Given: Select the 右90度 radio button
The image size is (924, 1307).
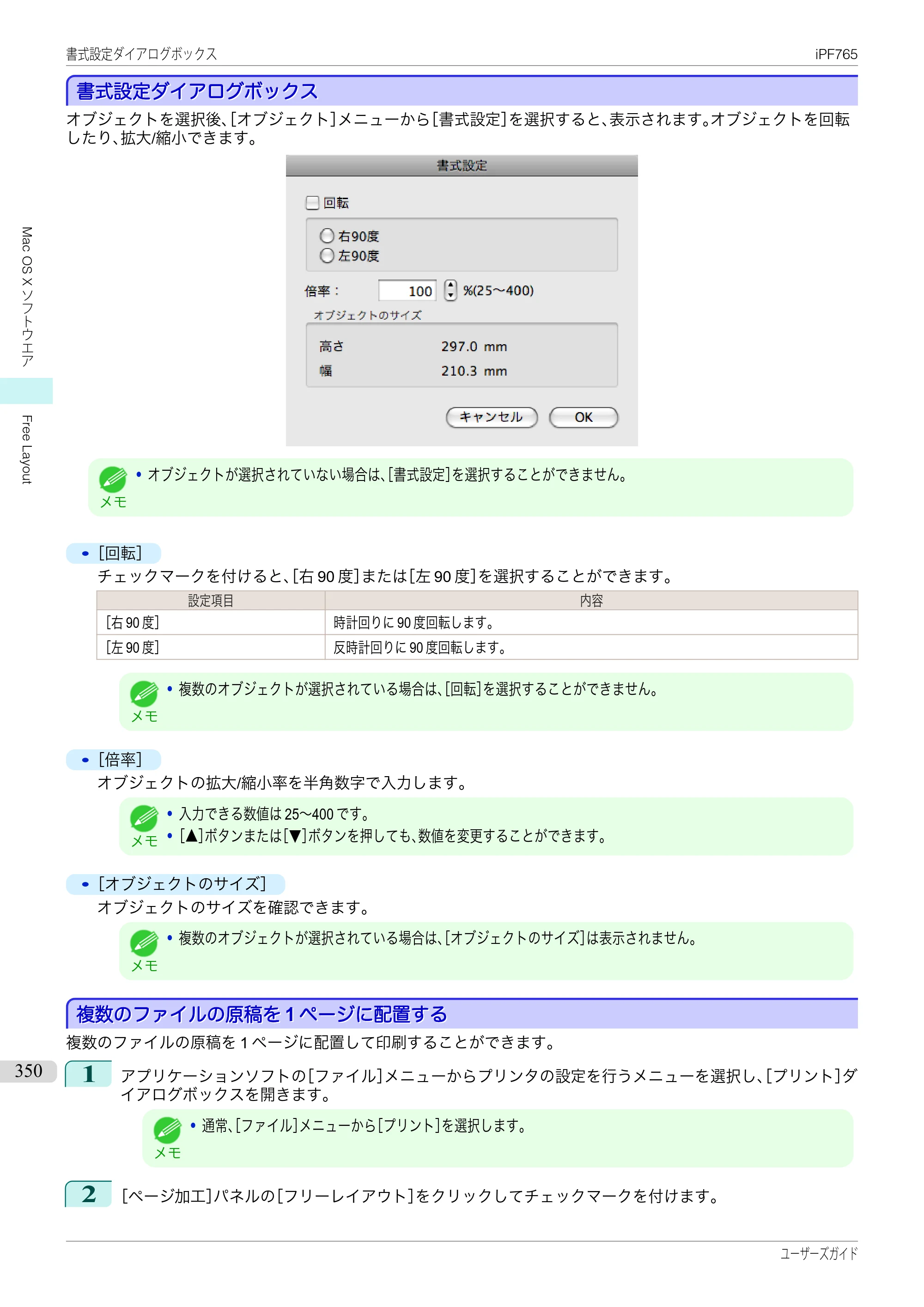Looking at the screenshot, I should tap(327, 236).
